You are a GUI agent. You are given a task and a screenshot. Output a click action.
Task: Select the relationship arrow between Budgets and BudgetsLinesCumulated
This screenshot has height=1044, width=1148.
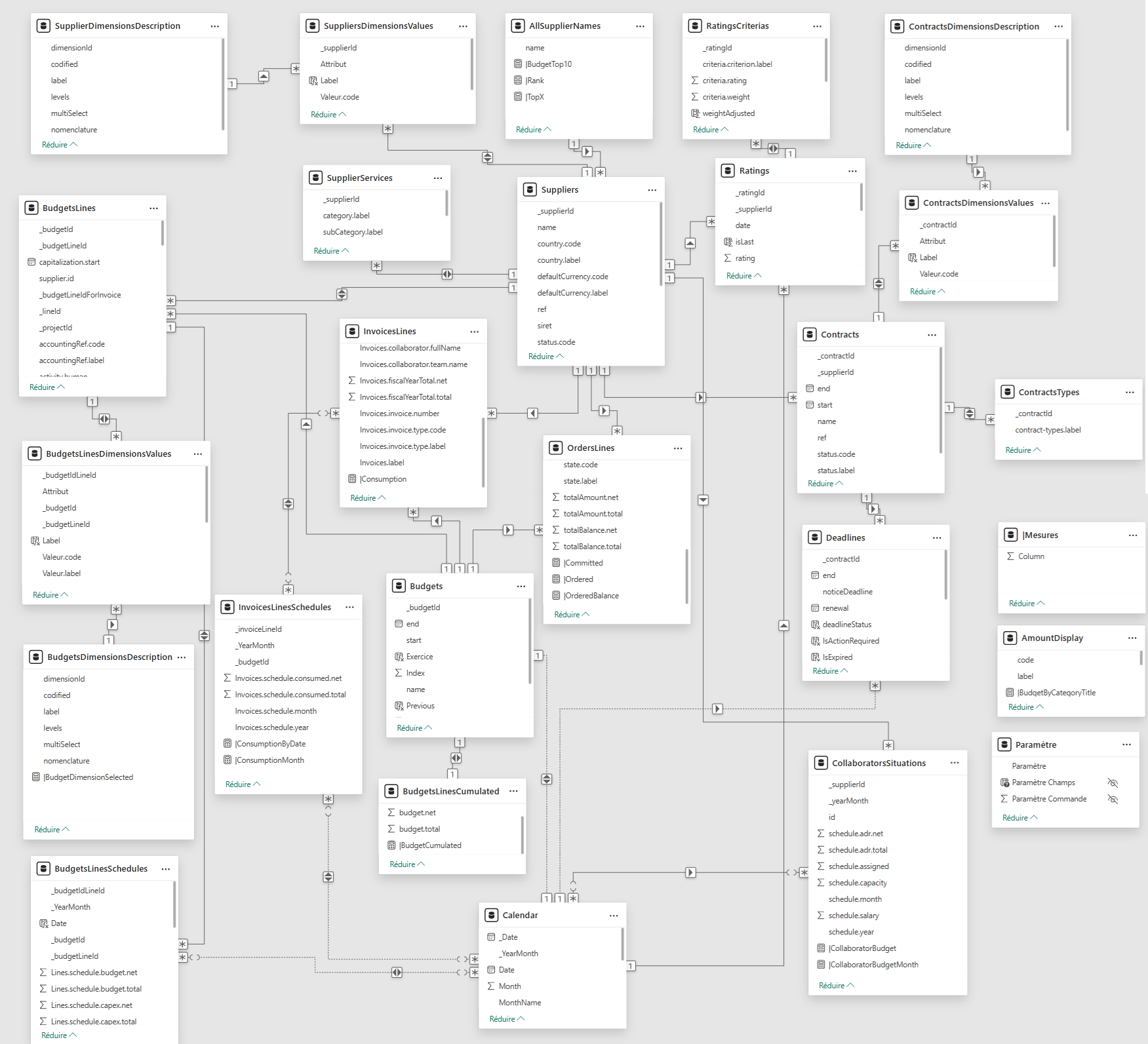click(x=456, y=758)
